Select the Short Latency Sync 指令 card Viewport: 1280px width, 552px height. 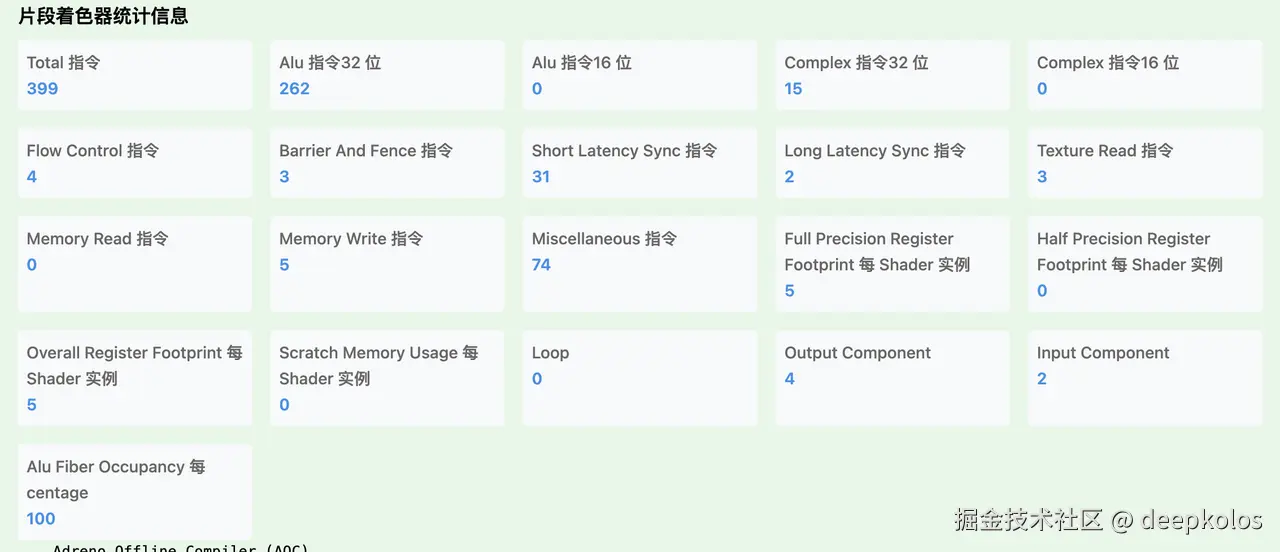[x=639, y=163]
